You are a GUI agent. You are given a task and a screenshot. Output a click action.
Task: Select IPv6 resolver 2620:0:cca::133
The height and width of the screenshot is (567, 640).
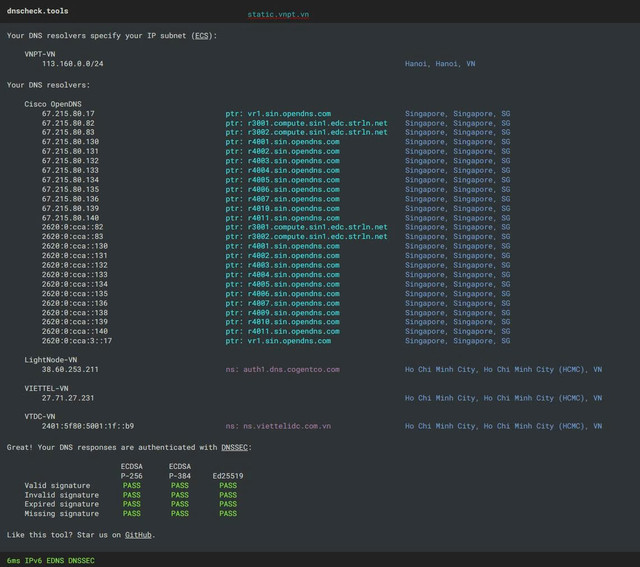point(75,275)
